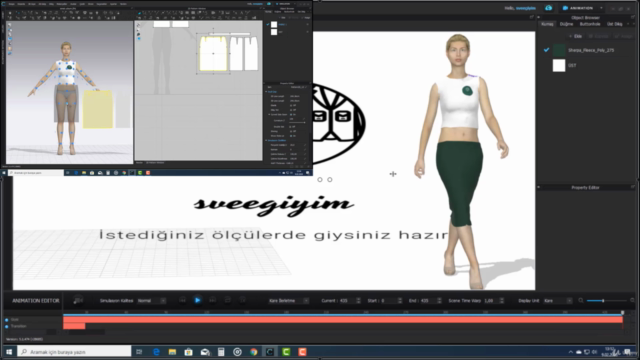640x360 pixels.
Task: Open Simulasyon Kalitesi Normal dropdown
Action: 151,301
